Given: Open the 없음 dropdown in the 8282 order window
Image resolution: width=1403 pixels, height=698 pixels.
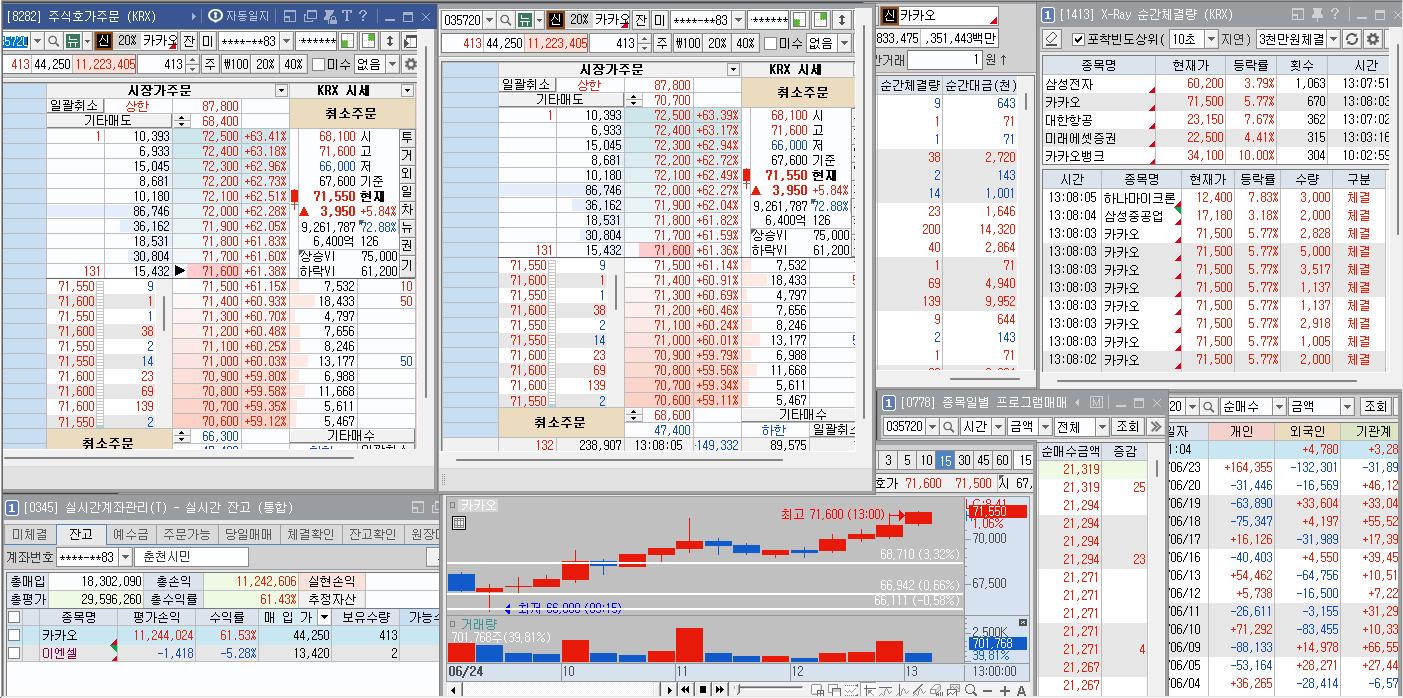Looking at the screenshot, I should (392, 64).
